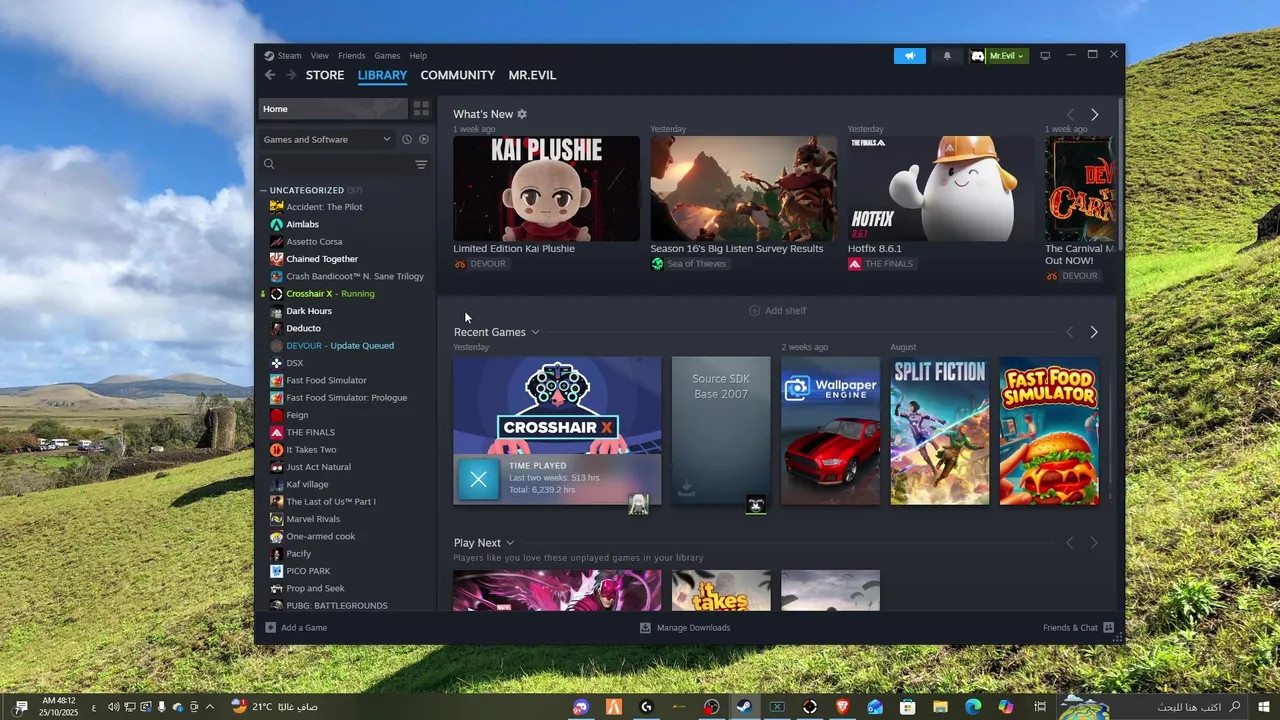
Task: Show next What's New items arrow
Action: pos(1094,115)
